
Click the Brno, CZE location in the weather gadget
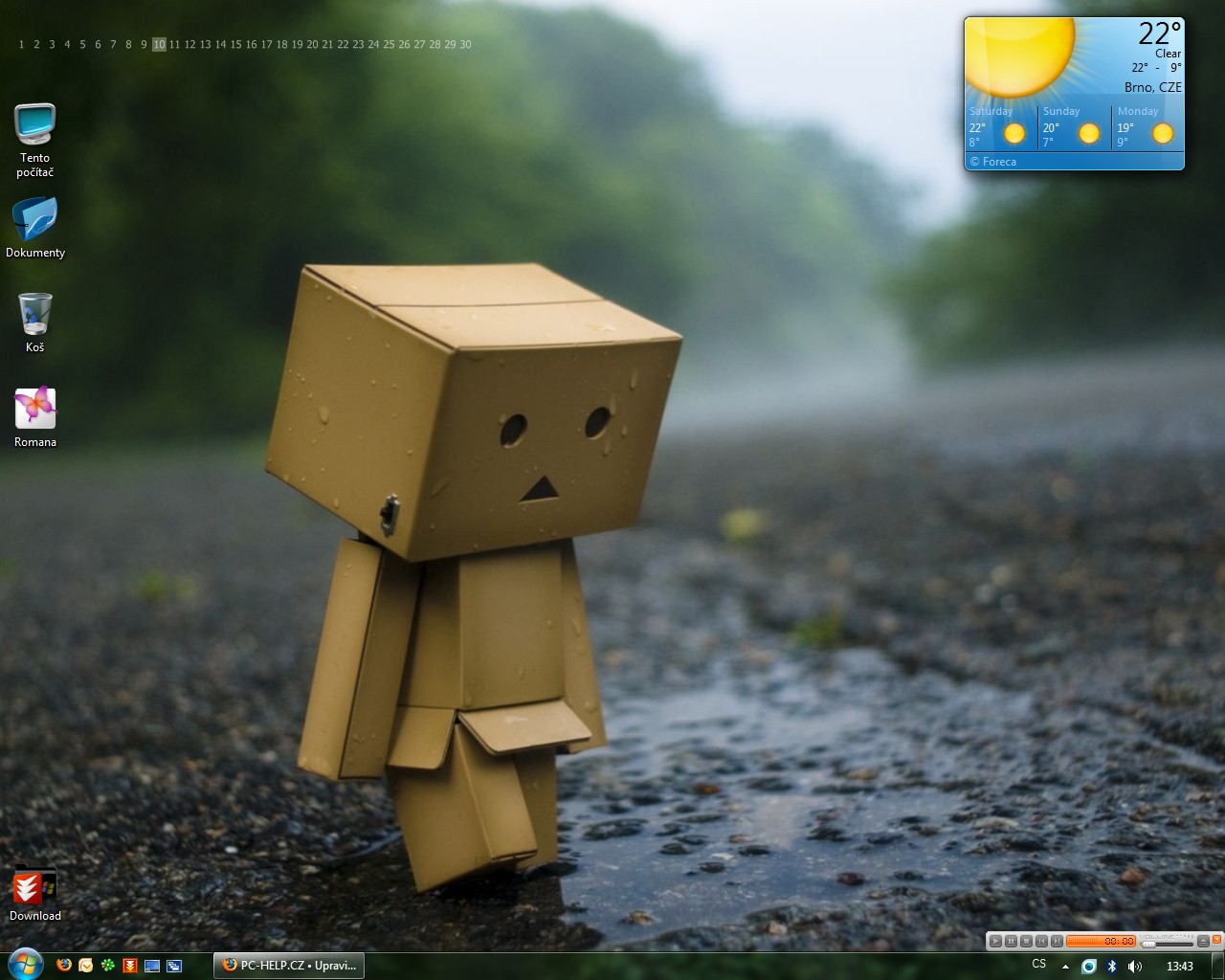pyautogui.click(x=1153, y=87)
